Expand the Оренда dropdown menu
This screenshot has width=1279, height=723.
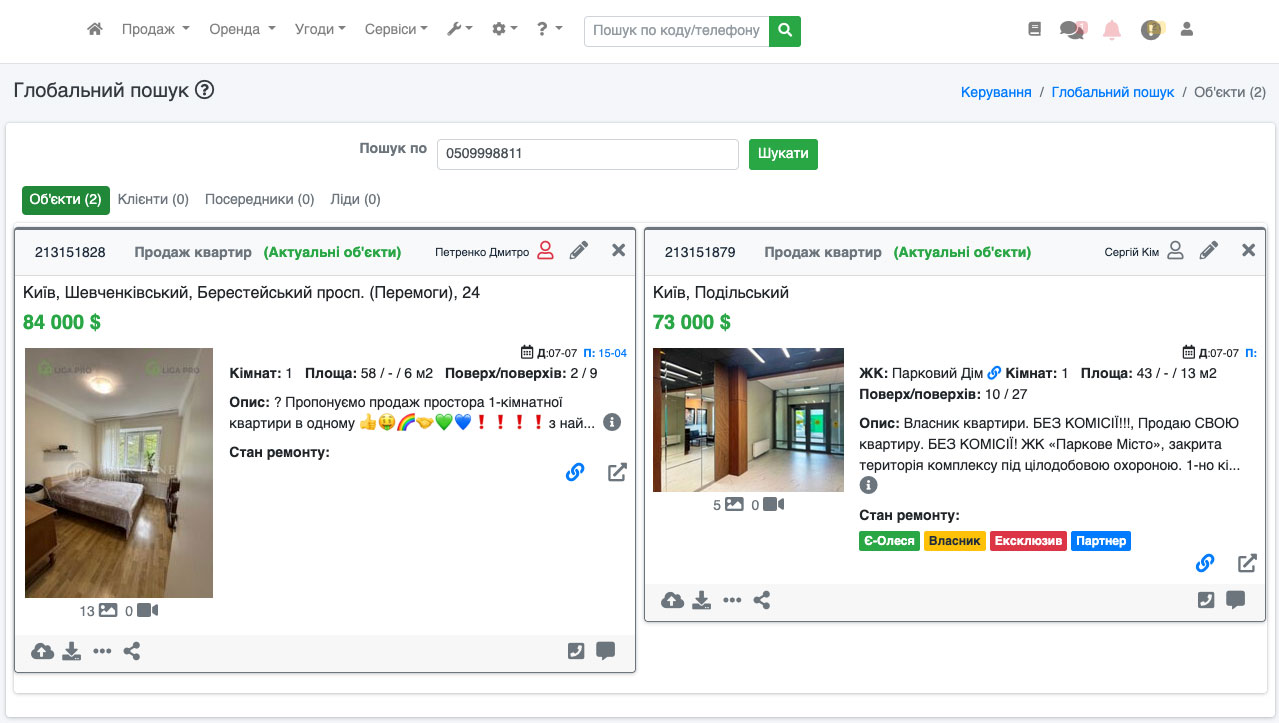(242, 30)
